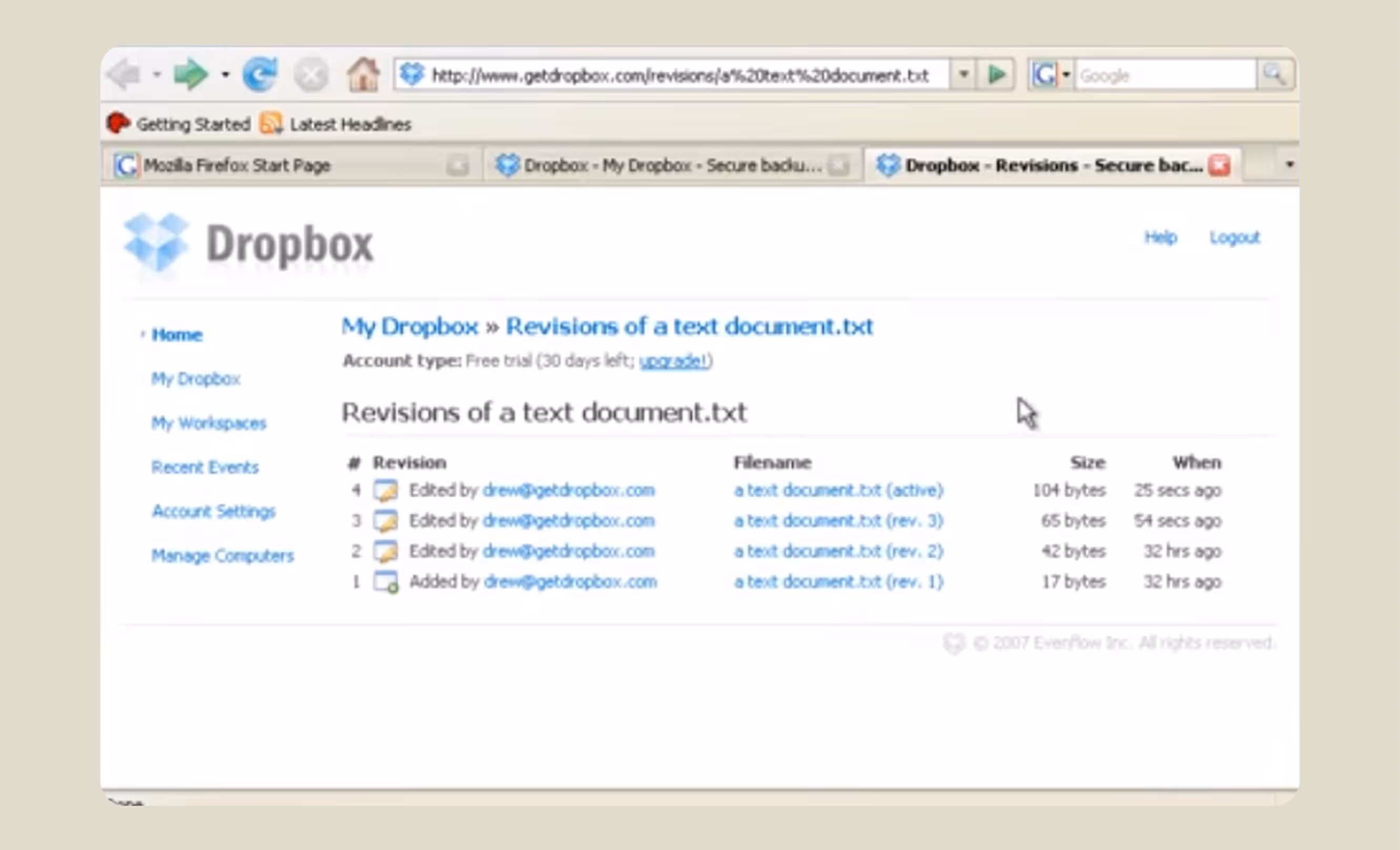Open the back history dropdown arrow
The image size is (1400, 850).
coord(157,75)
